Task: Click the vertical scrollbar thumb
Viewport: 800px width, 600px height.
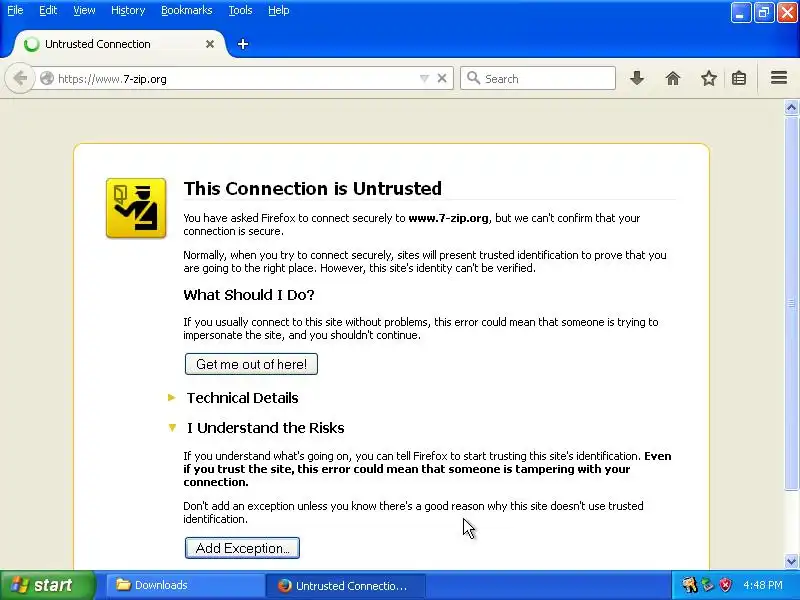Action: 791,303
